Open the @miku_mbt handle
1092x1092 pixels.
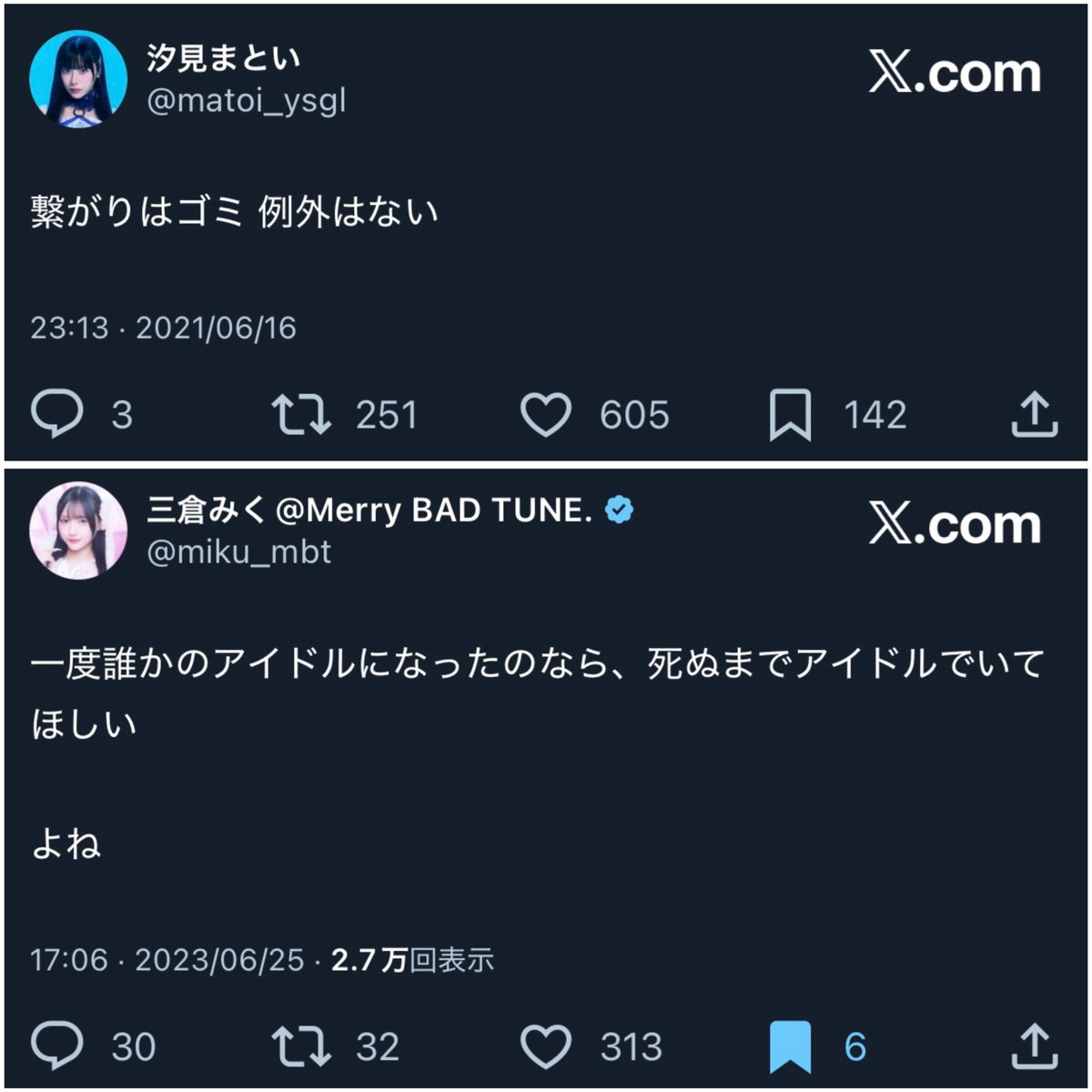pos(239,551)
